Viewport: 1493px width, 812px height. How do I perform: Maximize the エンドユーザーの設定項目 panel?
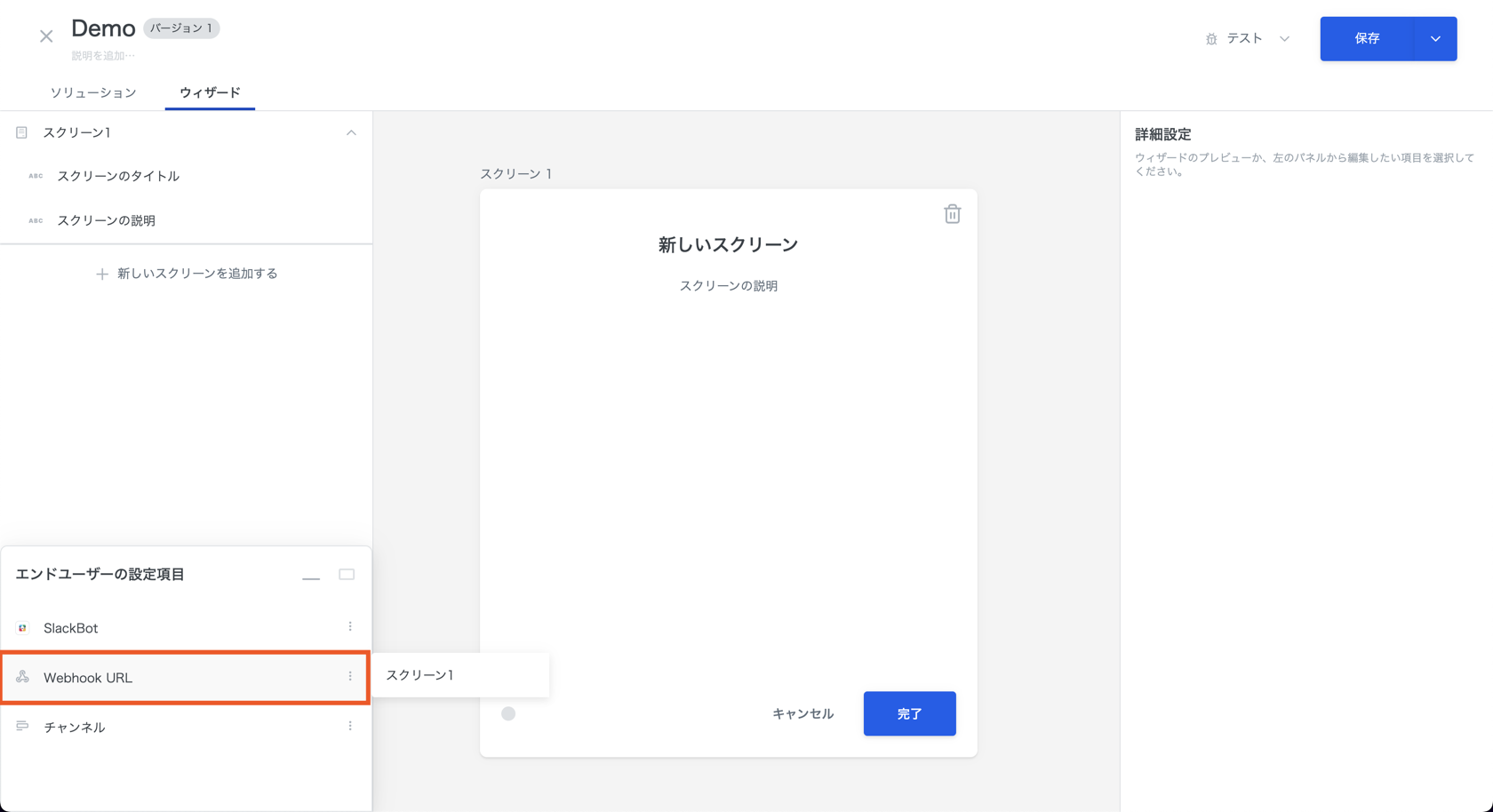[x=347, y=575]
